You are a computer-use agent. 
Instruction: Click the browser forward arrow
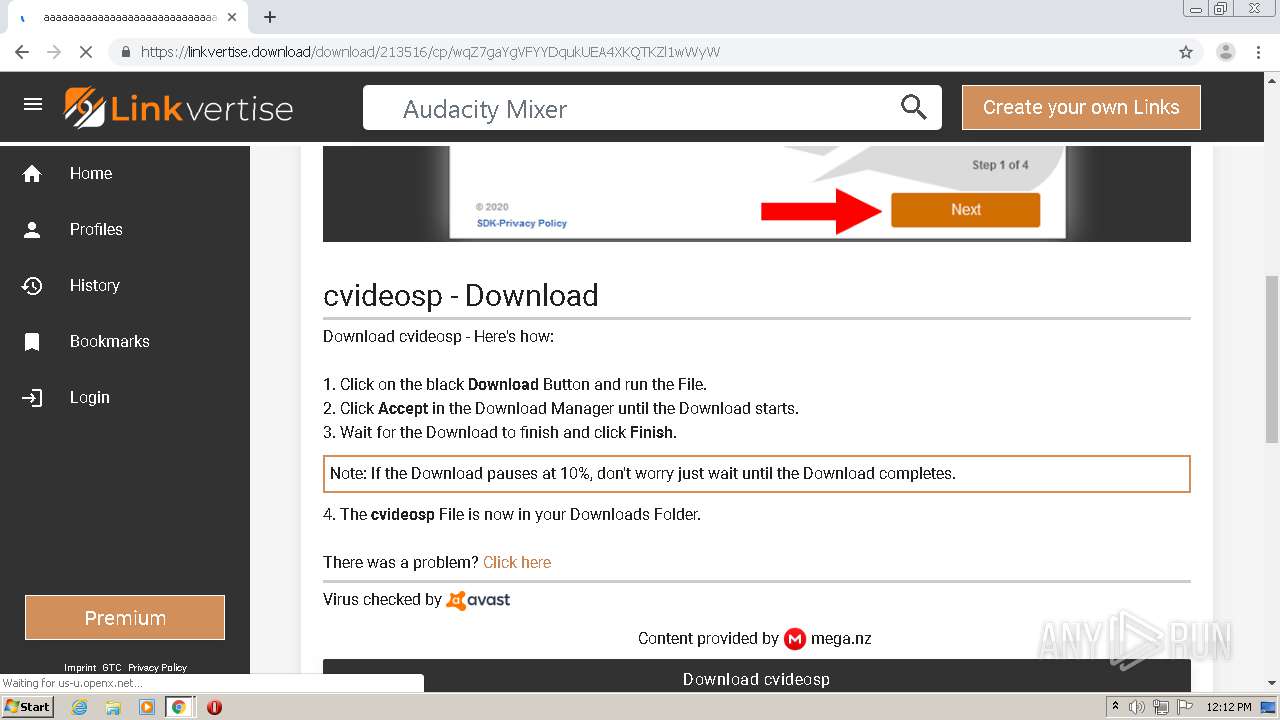click(54, 52)
